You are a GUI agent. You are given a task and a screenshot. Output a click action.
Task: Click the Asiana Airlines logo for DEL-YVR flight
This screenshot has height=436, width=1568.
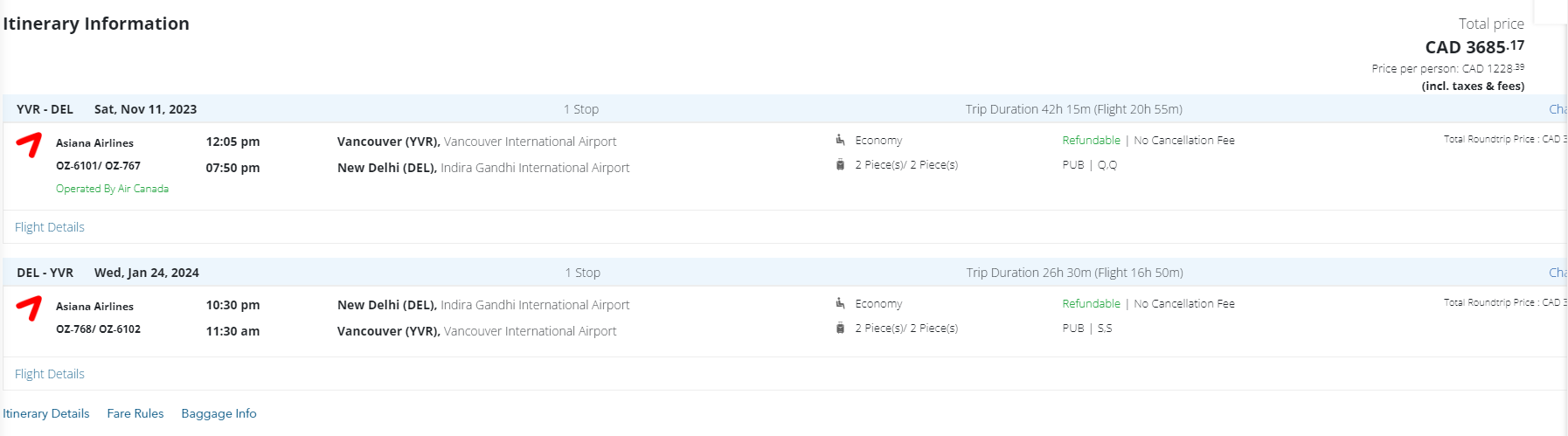coord(29,308)
